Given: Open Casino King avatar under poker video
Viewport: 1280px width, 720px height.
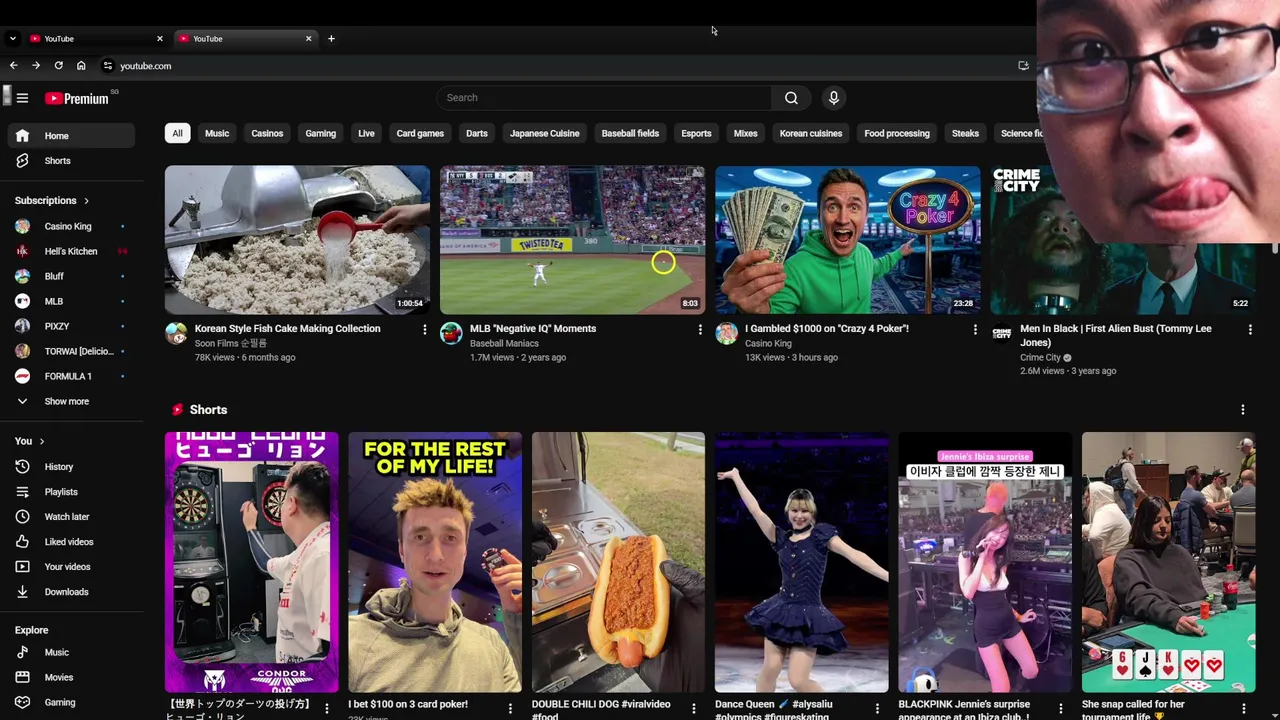Looking at the screenshot, I should pyautogui.click(x=726, y=333).
